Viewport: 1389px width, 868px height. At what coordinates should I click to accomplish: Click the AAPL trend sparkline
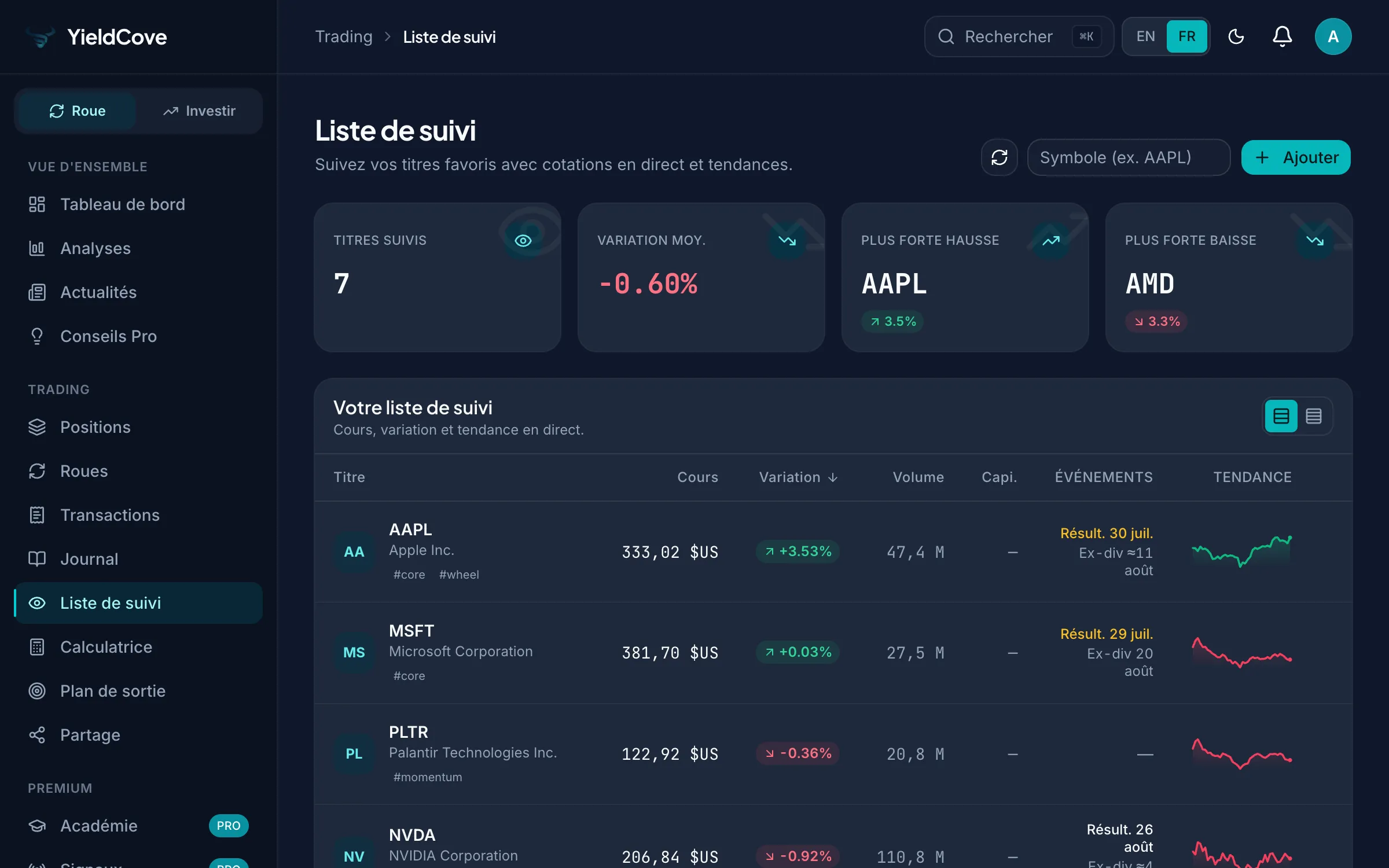click(x=1242, y=551)
